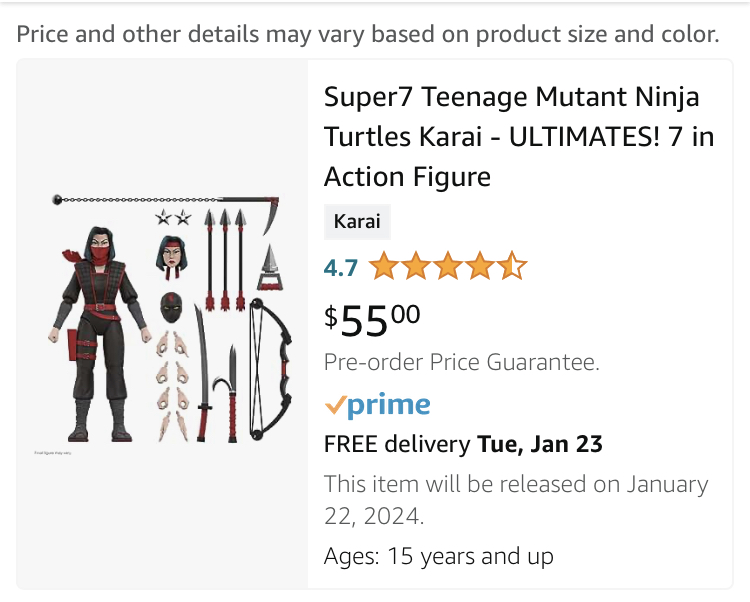Click the 4.7 rating number

(340, 268)
